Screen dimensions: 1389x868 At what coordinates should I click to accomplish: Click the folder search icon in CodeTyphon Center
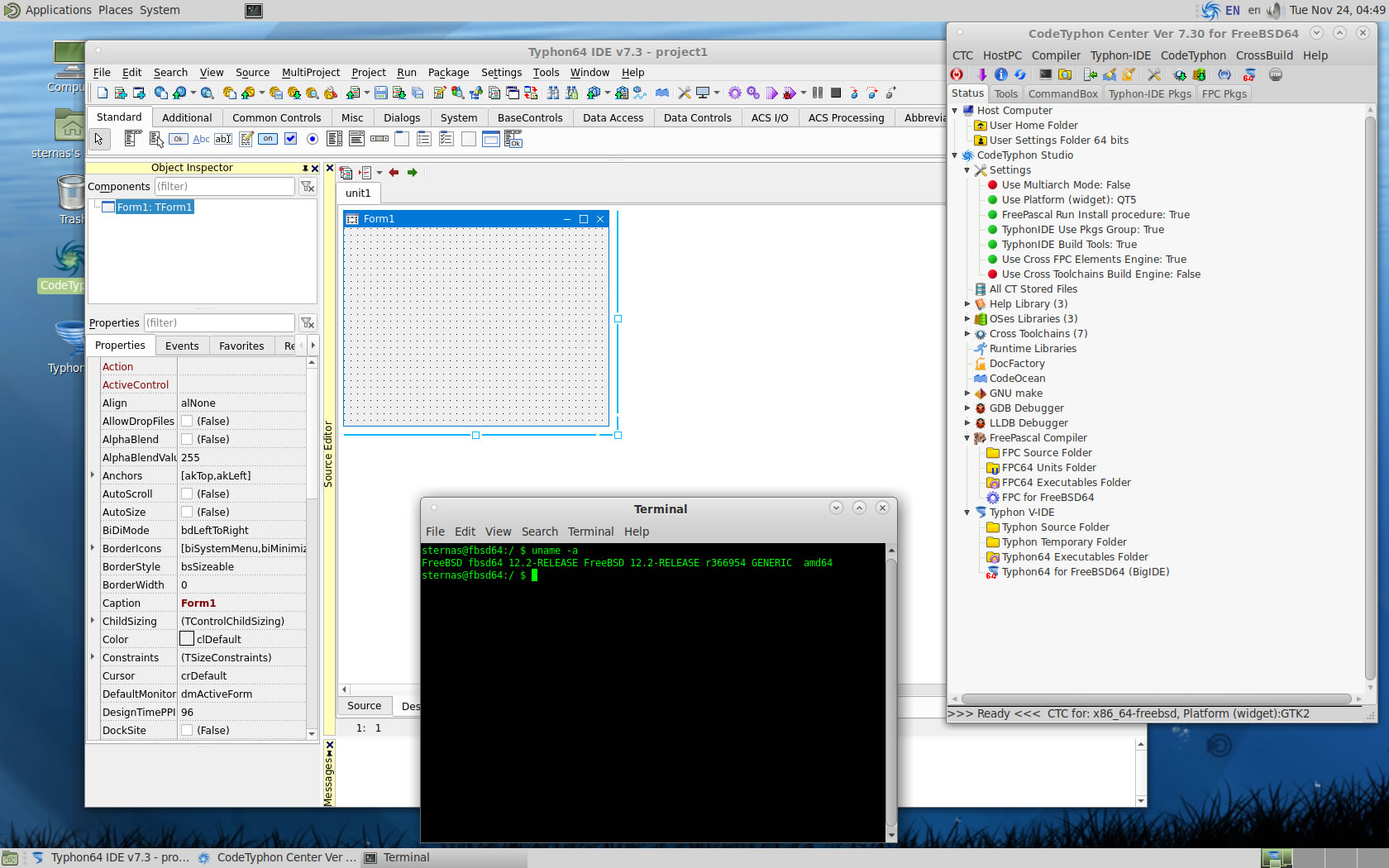click(x=1065, y=74)
